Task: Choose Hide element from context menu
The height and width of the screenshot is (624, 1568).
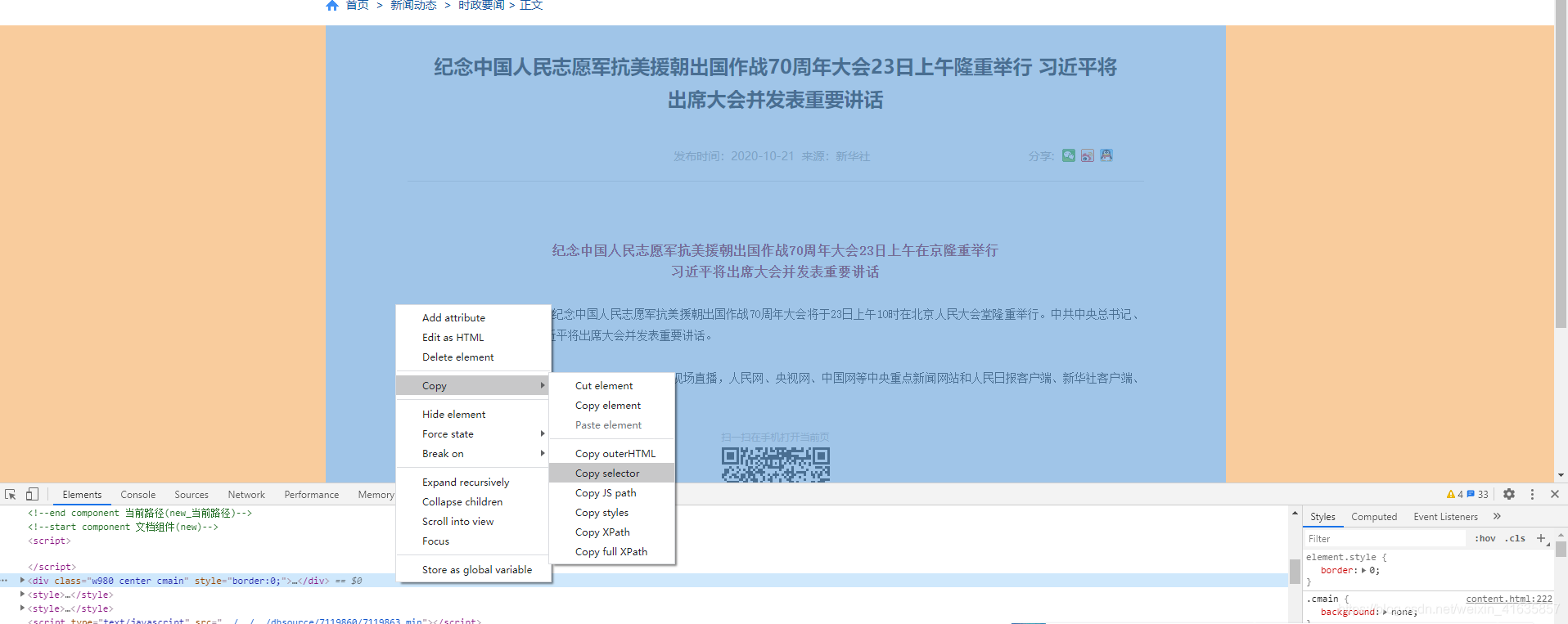Action: [473, 414]
